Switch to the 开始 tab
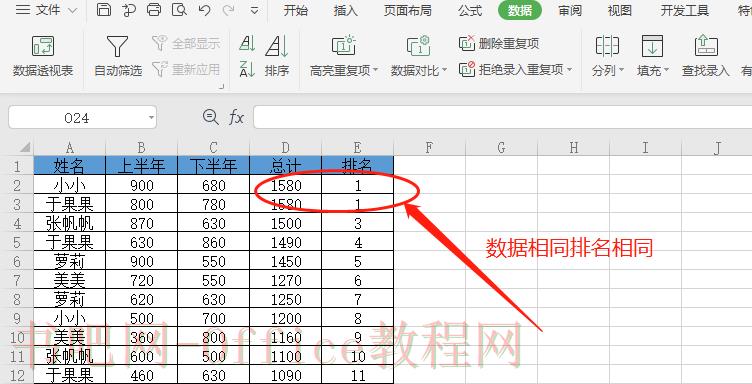The width and height of the screenshot is (752, 384). click(x=295, y=10)
